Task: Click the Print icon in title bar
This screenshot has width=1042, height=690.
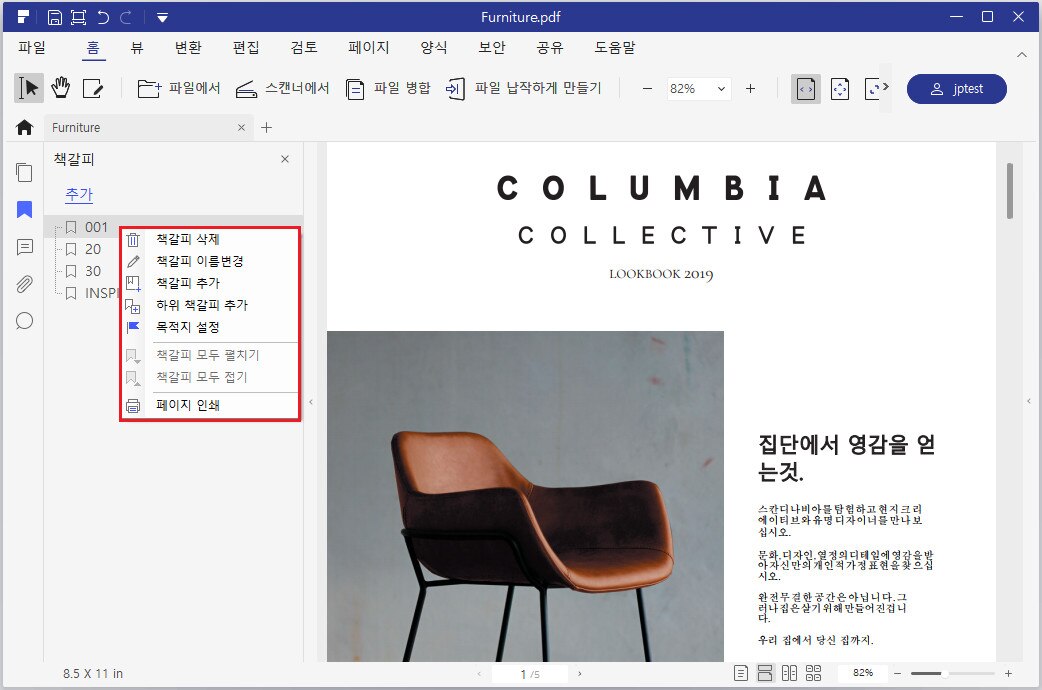Action: (x=78, y=17)
